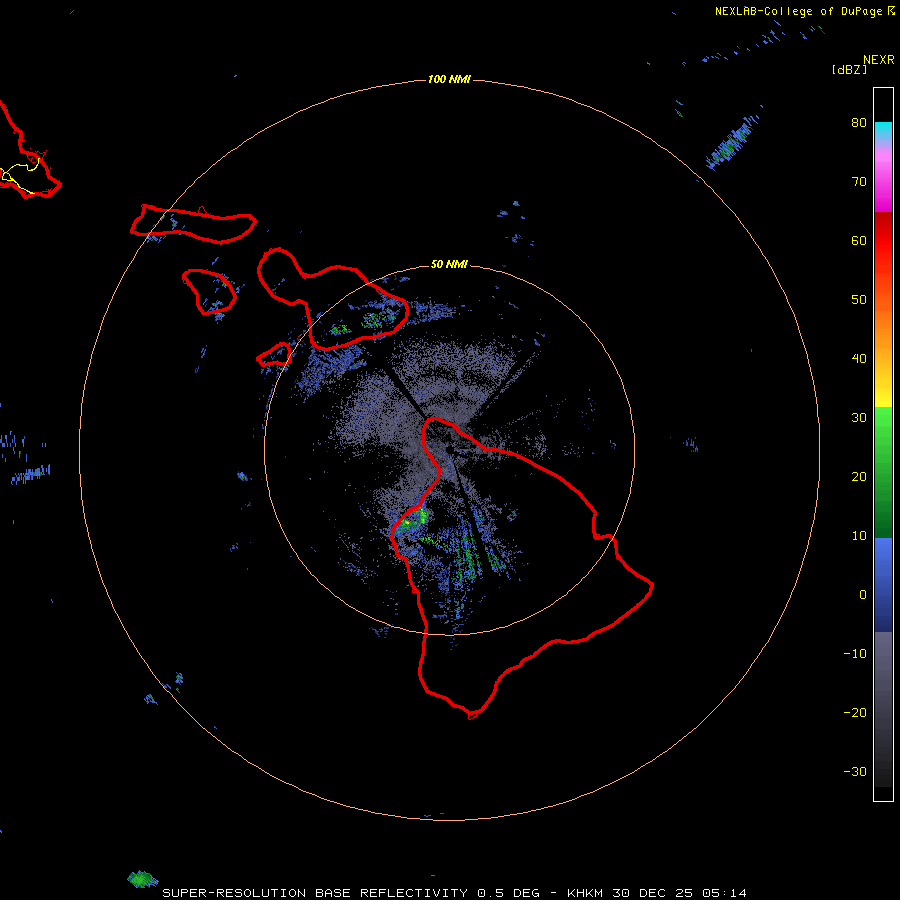Viewport: 900px width, 900px height.
Task: Click the SUPER-RESOLUTION BASE REFLECTIVITY caption text
Action: click(315, 893)
